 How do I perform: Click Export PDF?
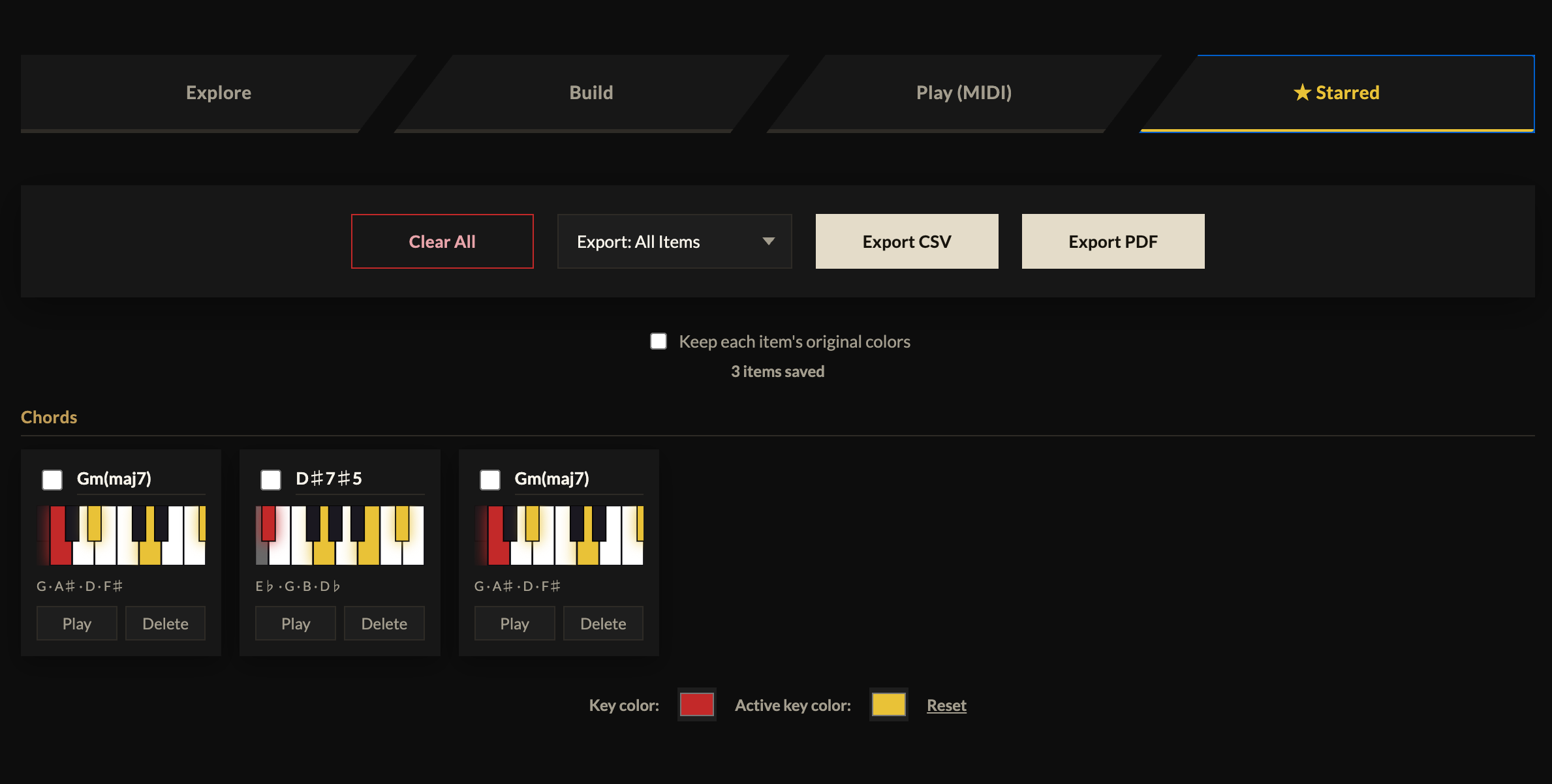pos(1113,241)
